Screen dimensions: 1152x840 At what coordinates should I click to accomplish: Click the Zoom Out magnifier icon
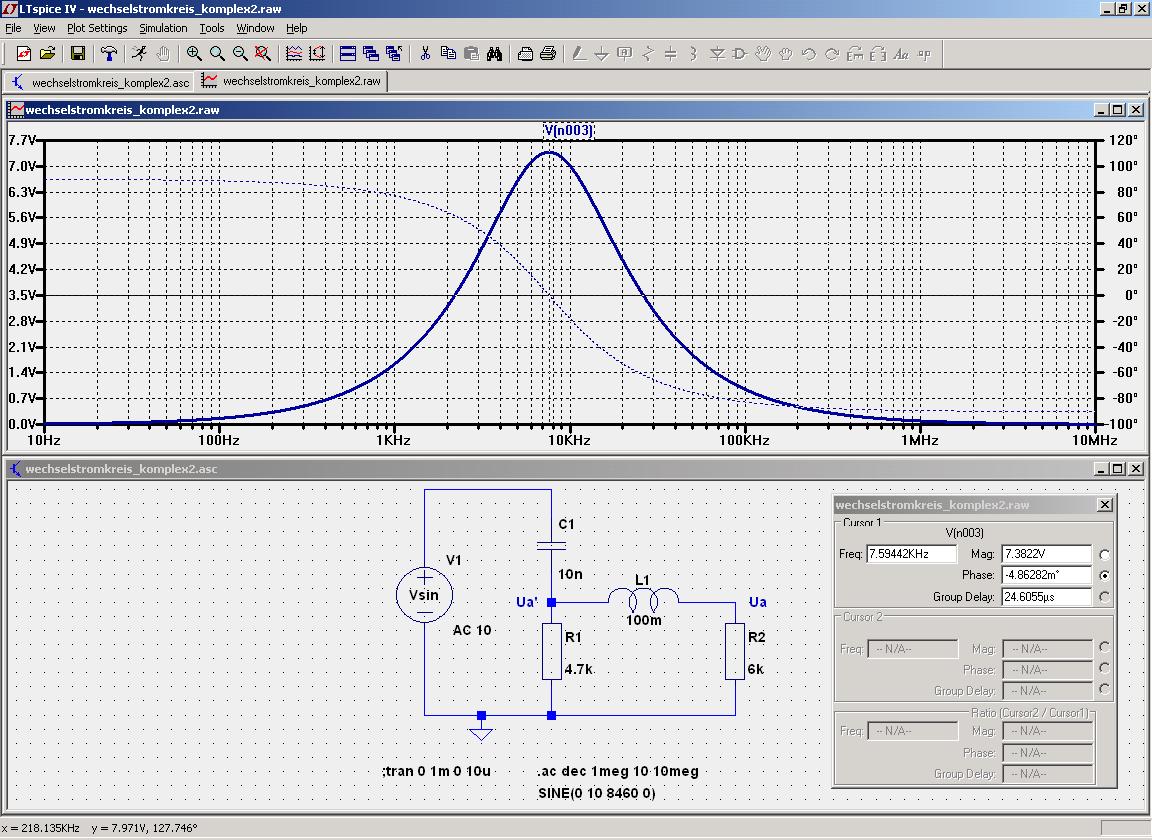coord(240,54)
